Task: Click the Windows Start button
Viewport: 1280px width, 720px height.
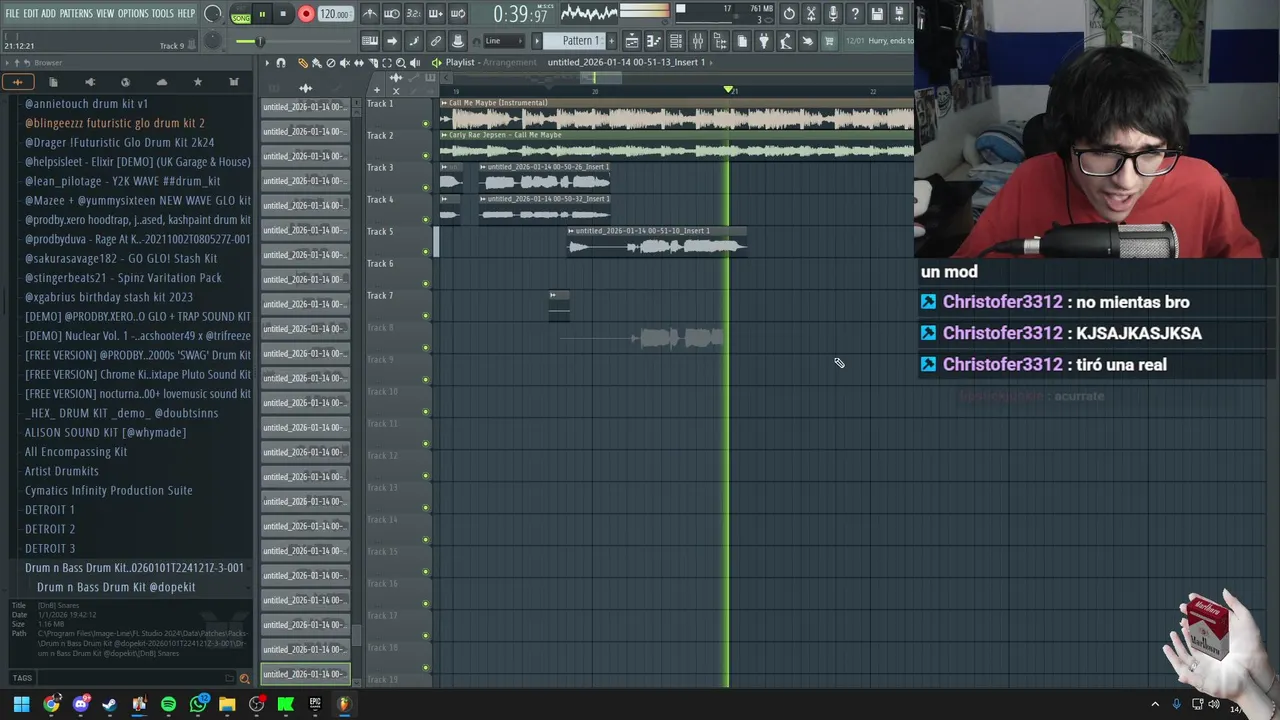Action: point(21,704)
